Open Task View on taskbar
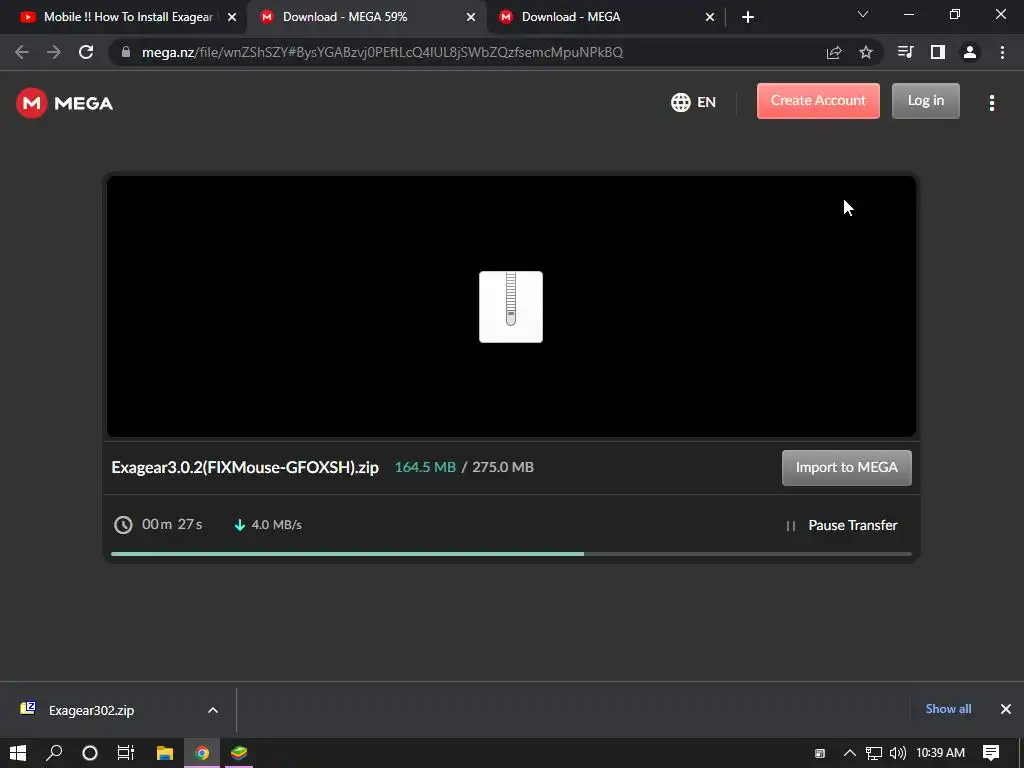Image resolution: width=1024 pixels, height=768 pixels. tap(126, 753)
